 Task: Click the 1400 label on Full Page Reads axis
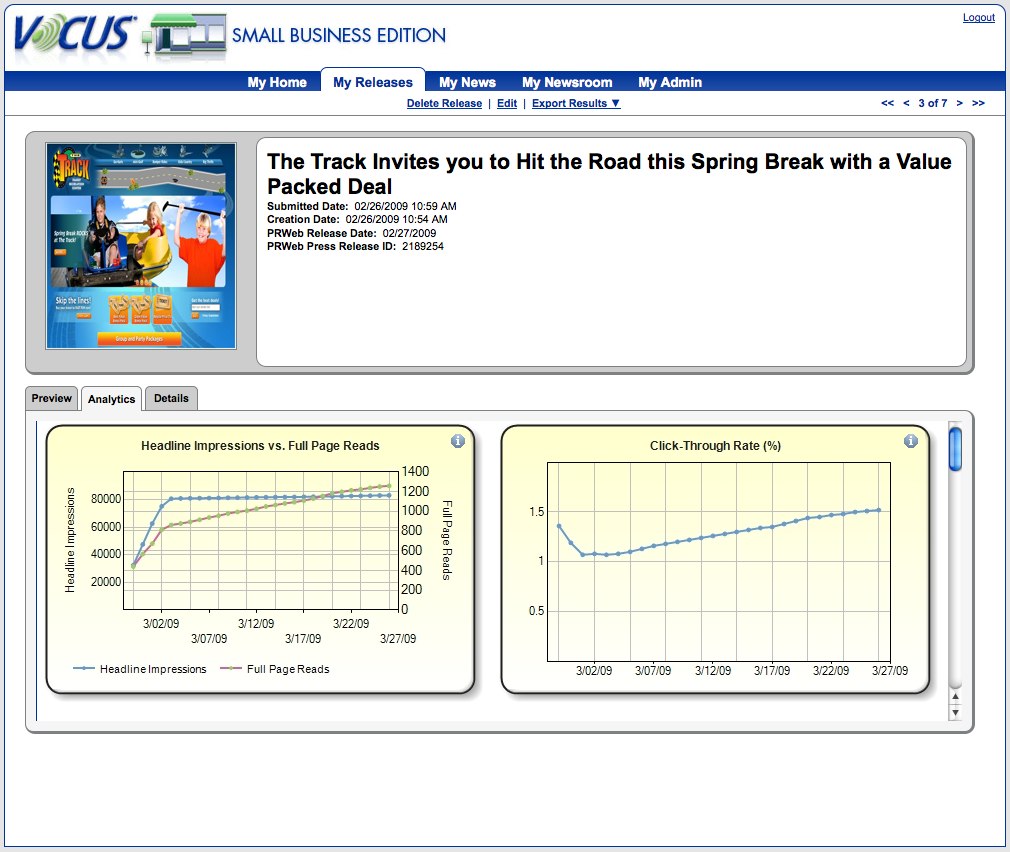click(x=415, y=471)
